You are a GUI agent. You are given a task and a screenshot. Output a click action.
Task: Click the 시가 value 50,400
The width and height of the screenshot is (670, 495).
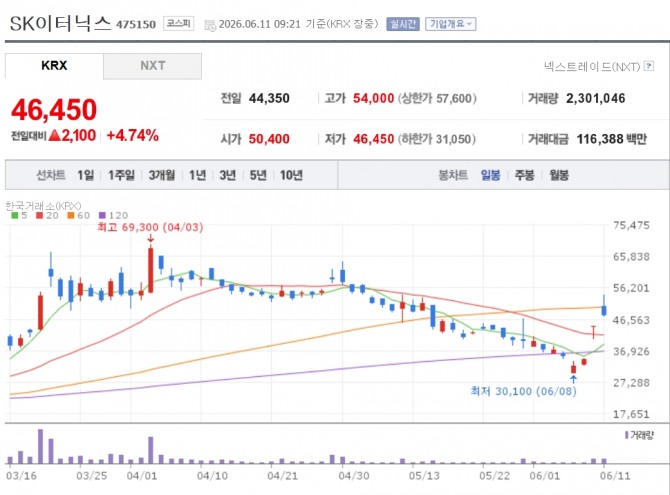coord(269,139)
